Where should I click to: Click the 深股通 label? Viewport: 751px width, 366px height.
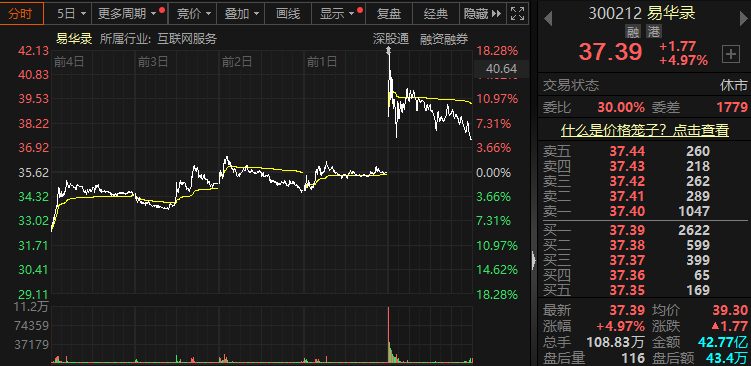[x=391, y=39]
